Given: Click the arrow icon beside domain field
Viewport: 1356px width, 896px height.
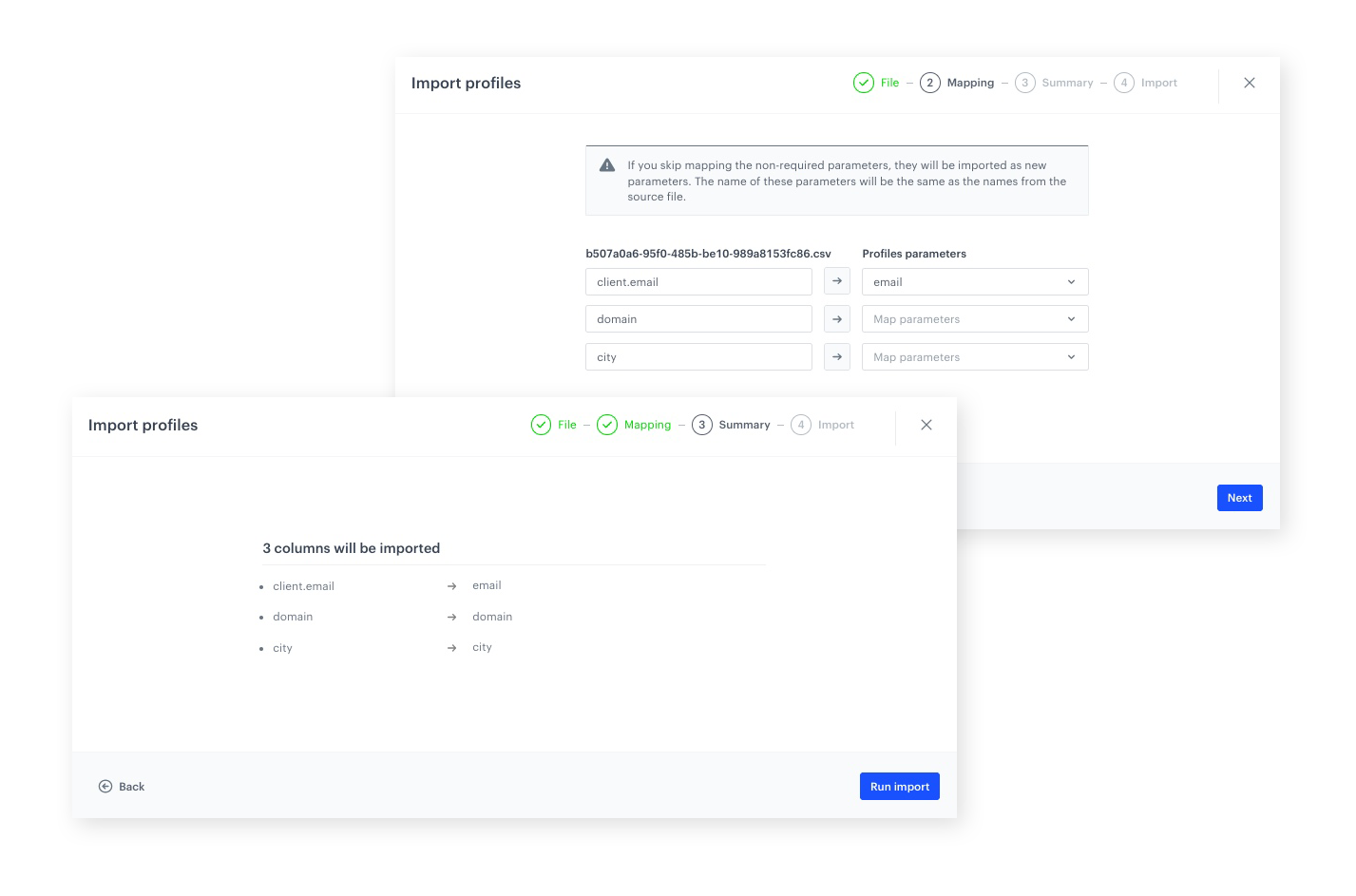Looking at the screenshot, I should pos(836,319).
